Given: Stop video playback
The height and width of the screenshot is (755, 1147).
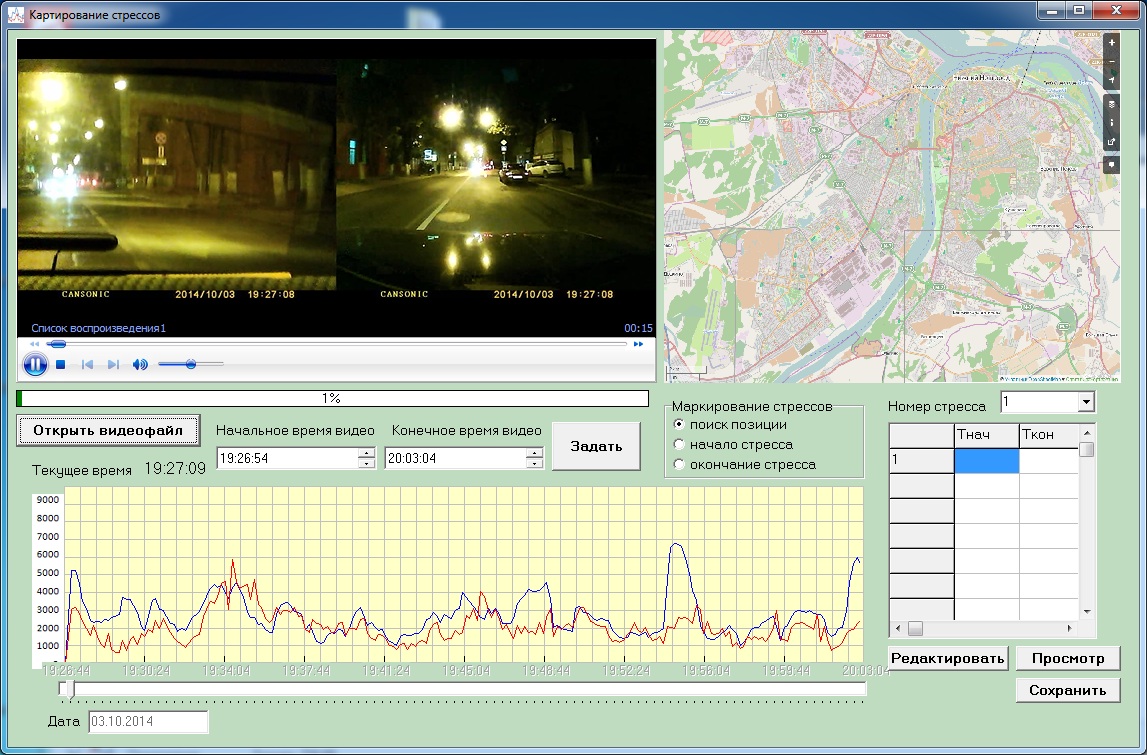Looking at the screenshot, I should (61, 365).
